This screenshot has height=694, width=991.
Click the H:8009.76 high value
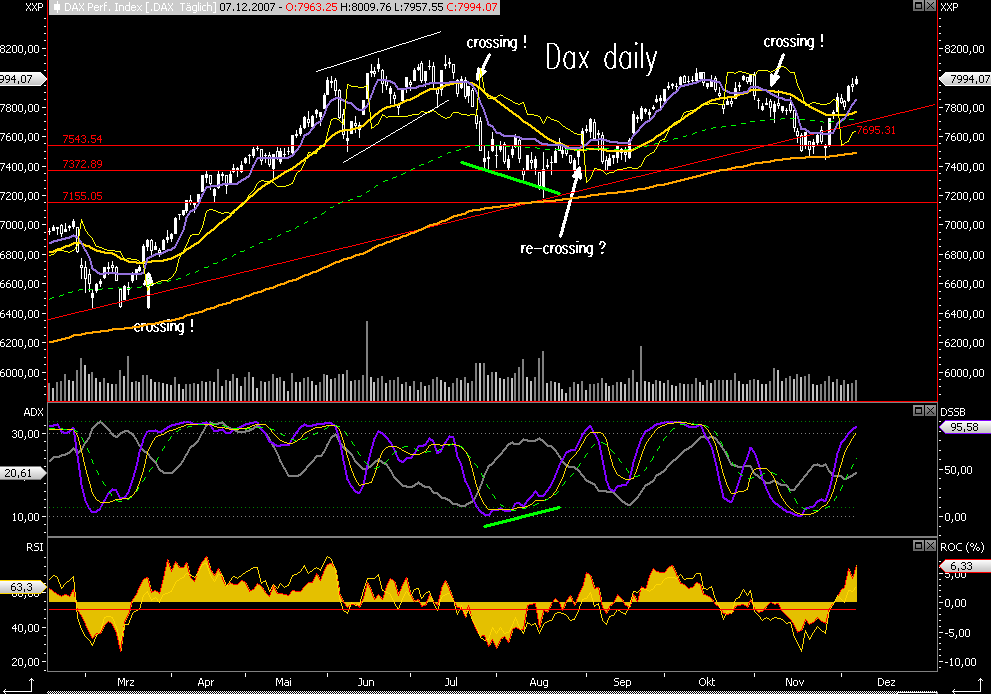[365, 8]
